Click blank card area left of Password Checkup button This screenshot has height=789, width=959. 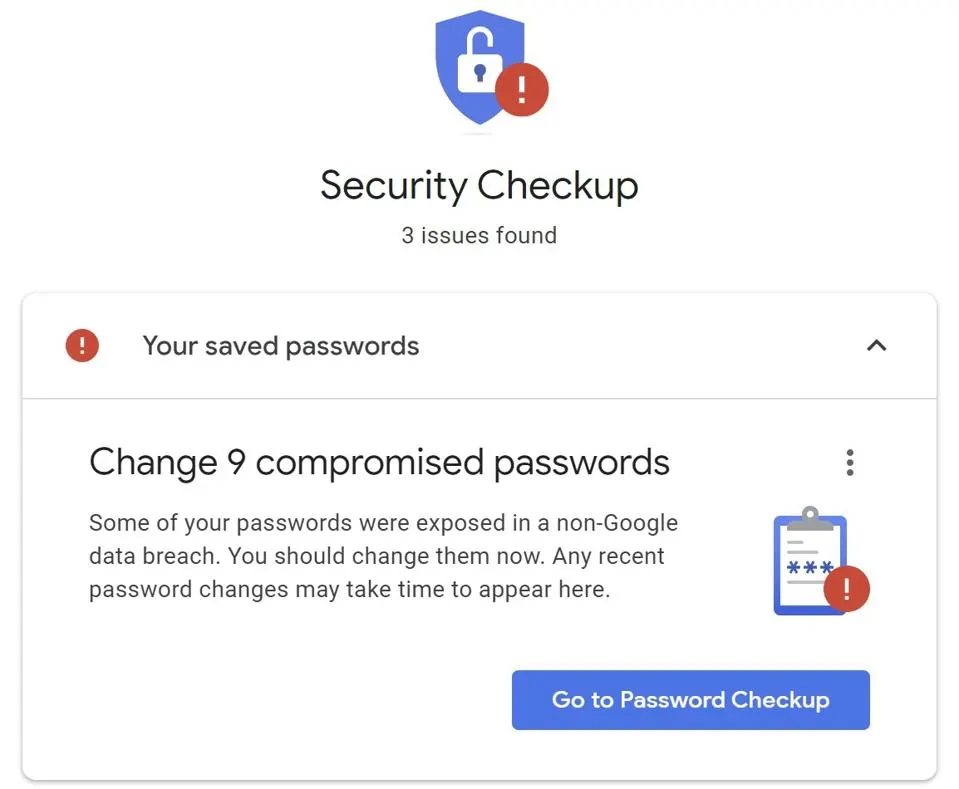[x=275, y=700]
